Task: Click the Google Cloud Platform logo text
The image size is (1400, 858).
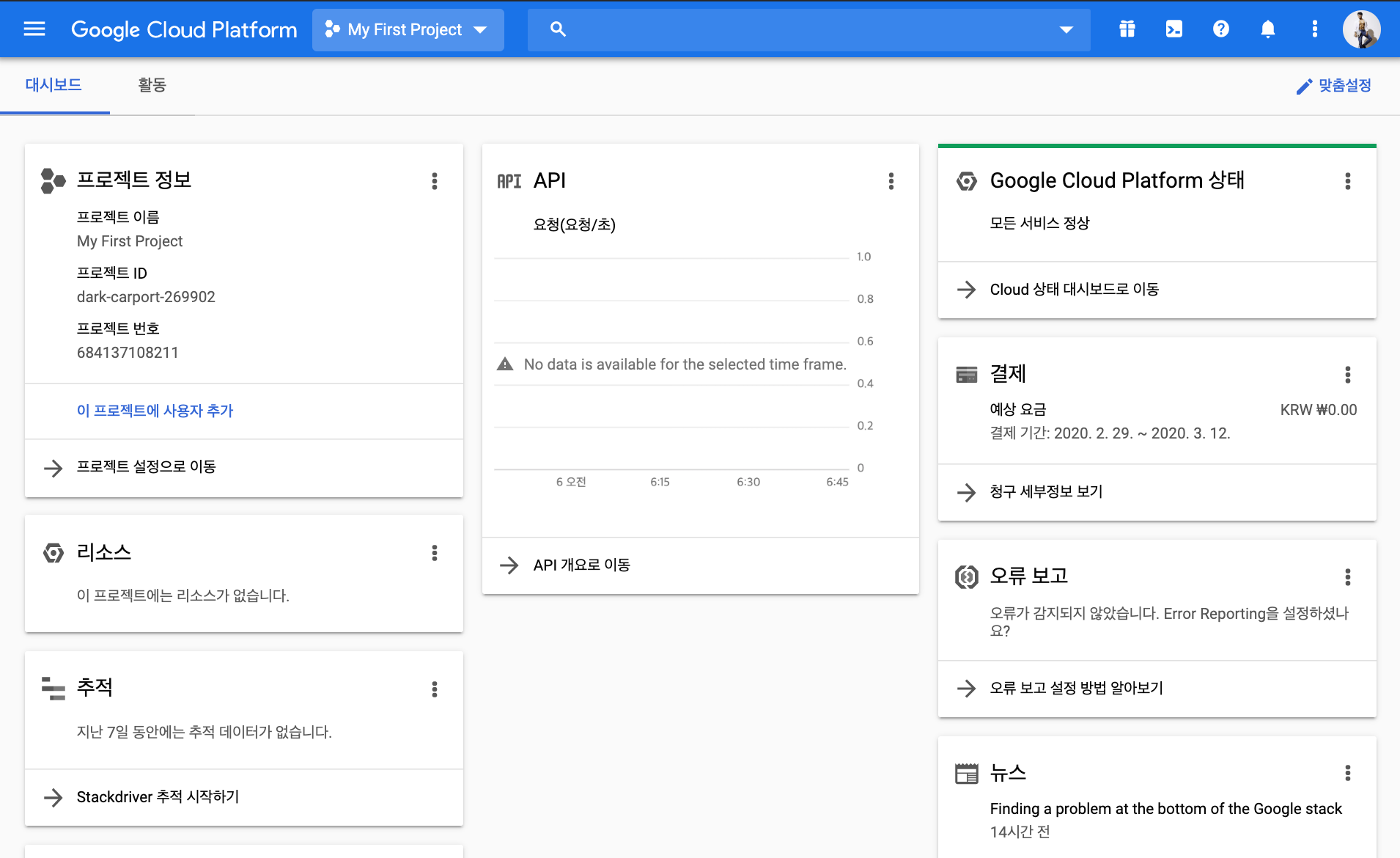Action: point(184,29)
